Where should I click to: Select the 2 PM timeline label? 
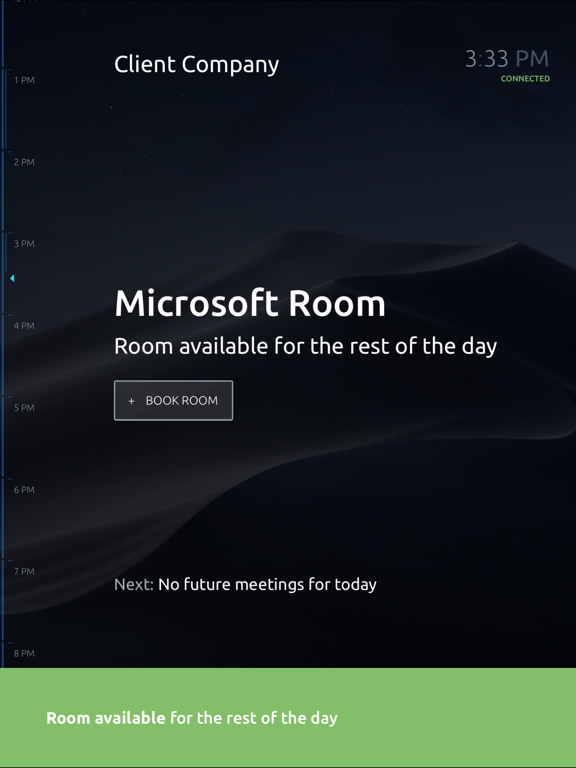pos(24,162)
